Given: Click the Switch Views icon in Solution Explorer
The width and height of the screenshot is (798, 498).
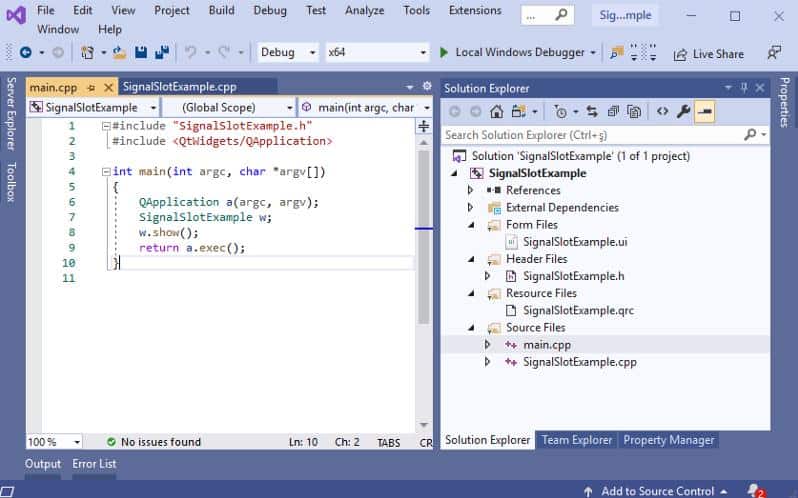Looking at the screenshot, I should [x=518, y=111].
